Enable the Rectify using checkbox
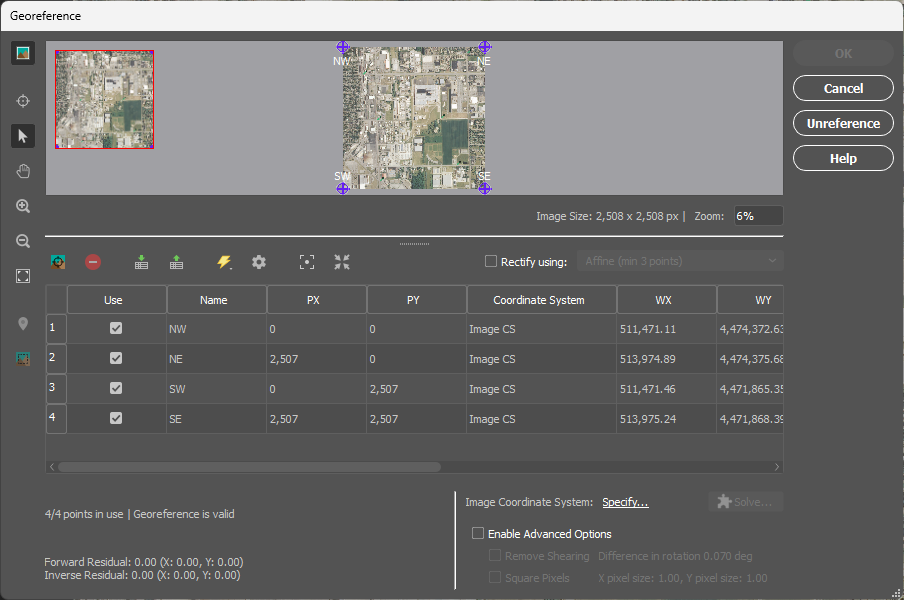 489,260
